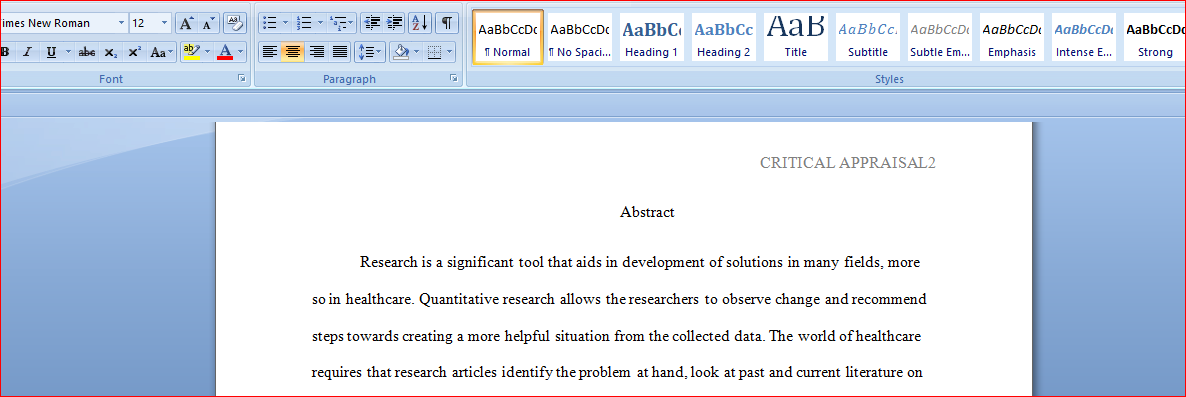1186x397 pixels.
Task: Decrease the paragraph indent
Action: tap(371, 23)
